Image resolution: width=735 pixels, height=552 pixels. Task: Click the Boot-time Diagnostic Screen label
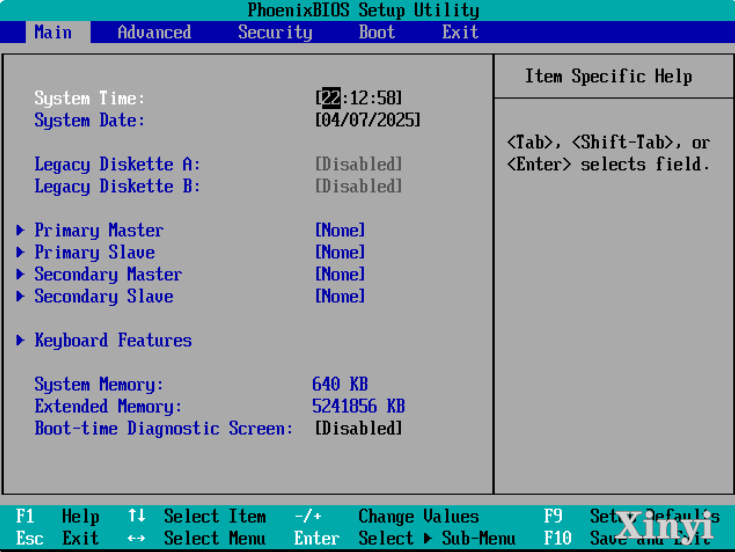[x=164, y=428]
